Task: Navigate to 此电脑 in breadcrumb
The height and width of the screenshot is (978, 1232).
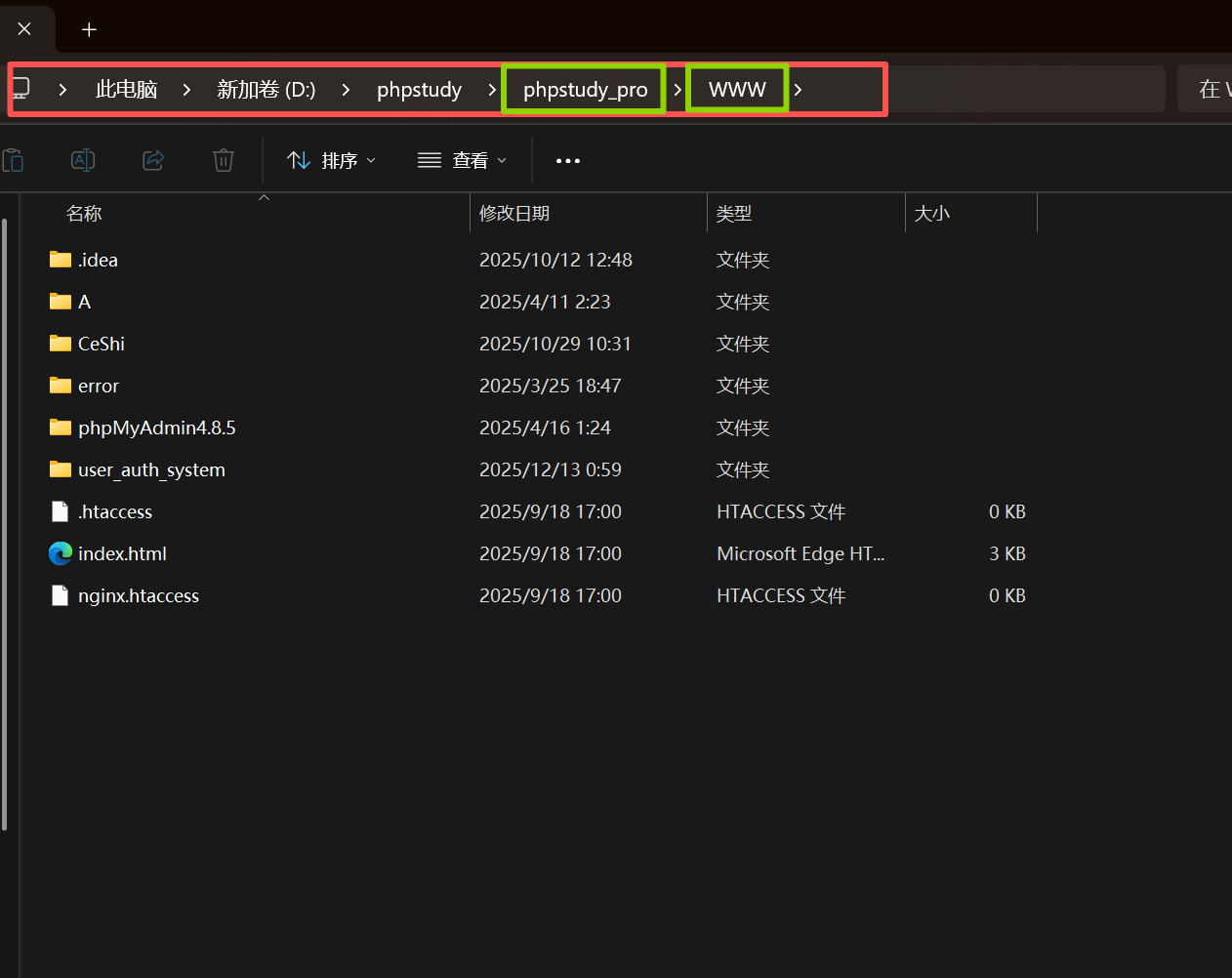Action: 126,90
